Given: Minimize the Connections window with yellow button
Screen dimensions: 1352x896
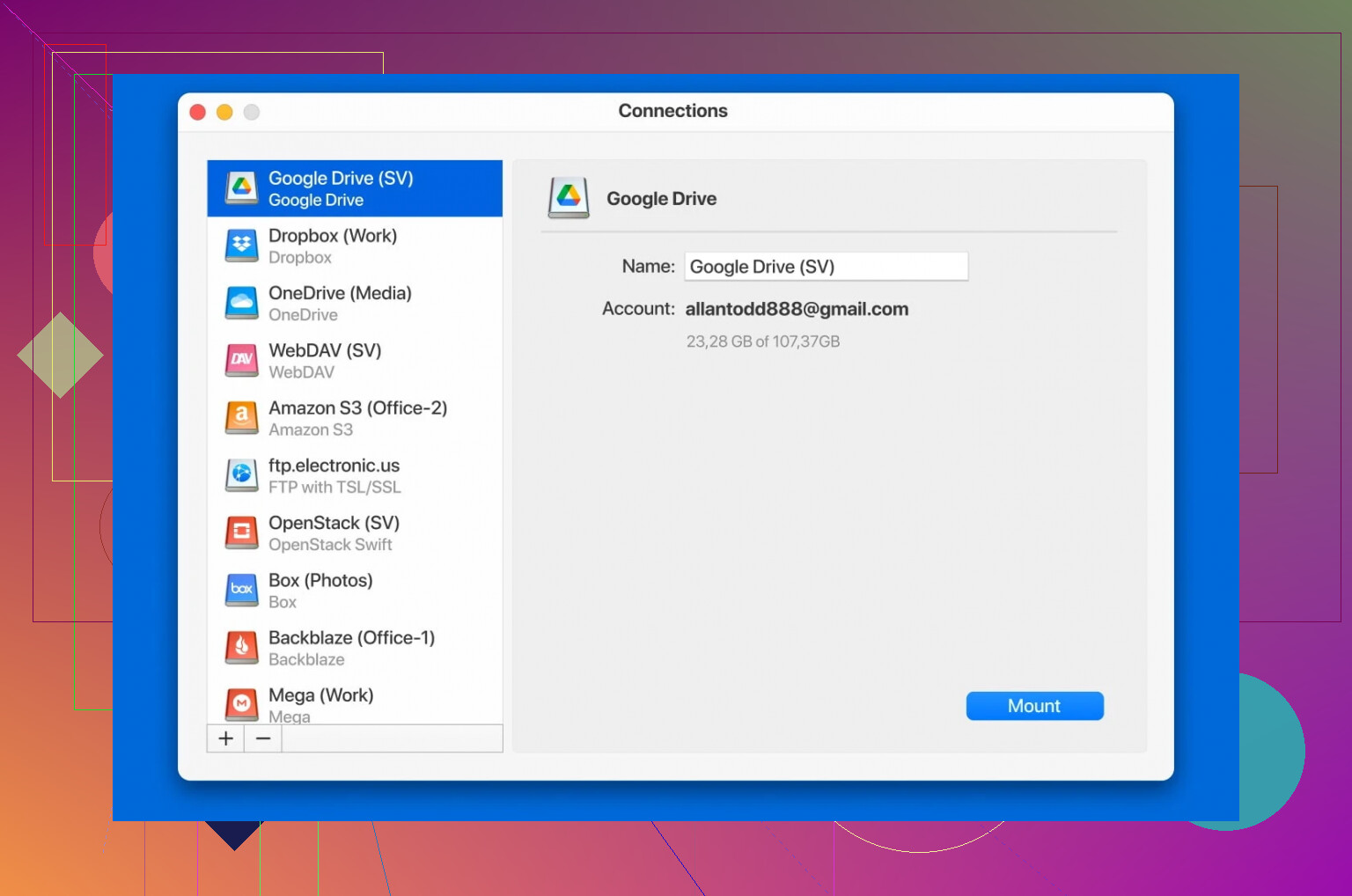Looking at the screenshot, I should point(224,112).
